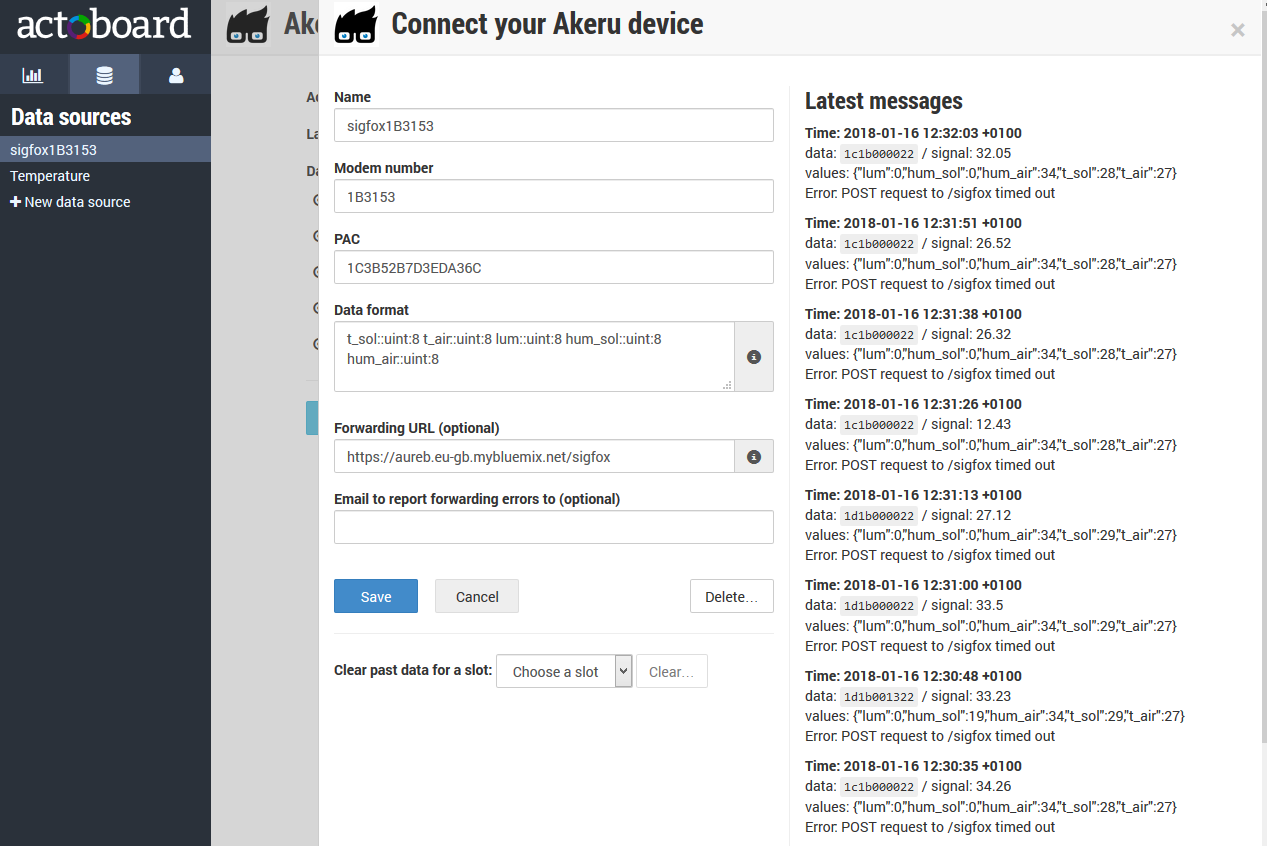Click message time 12:31:26
The image size is (1267, 846).
(913, 404)
